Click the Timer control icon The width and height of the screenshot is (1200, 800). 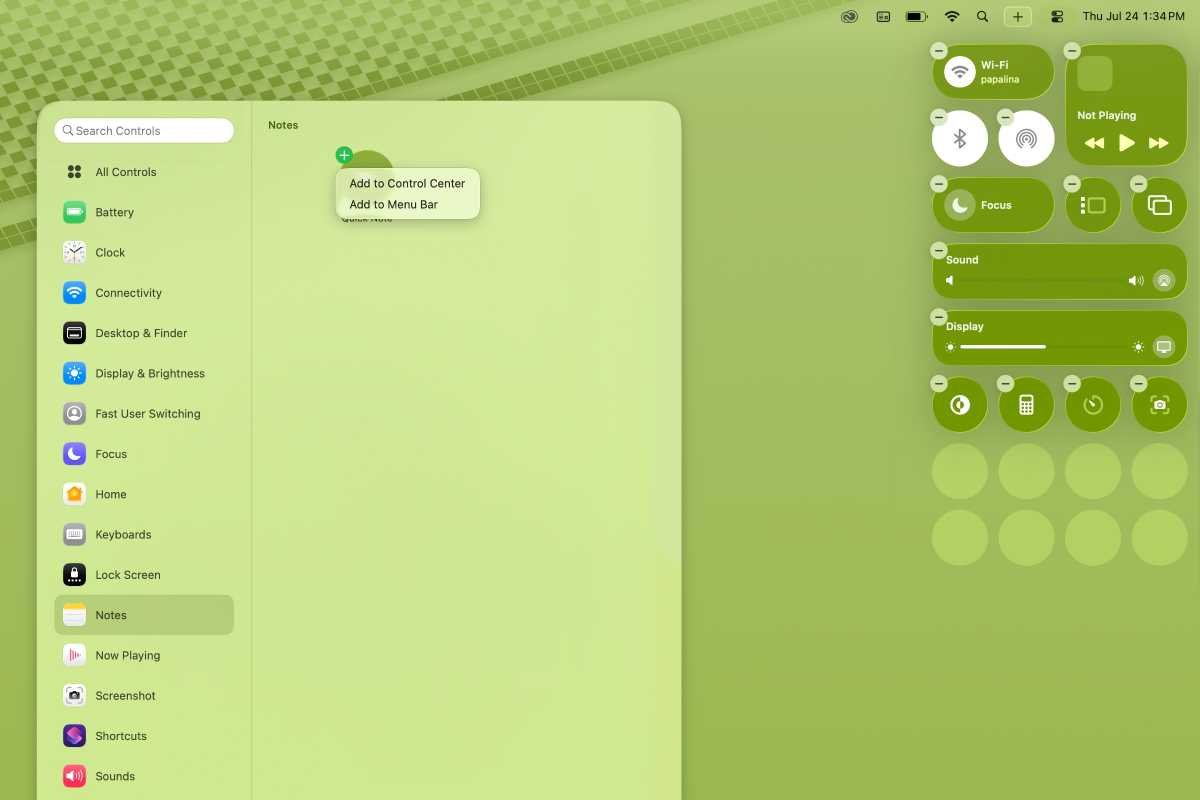(1093, 405)
